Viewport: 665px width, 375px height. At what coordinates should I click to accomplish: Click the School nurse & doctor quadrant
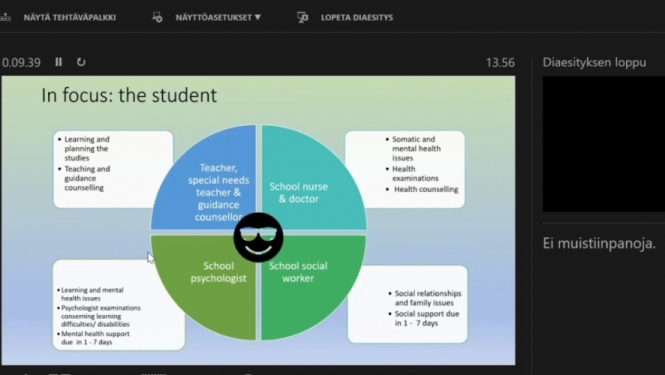tap(310, 182)
